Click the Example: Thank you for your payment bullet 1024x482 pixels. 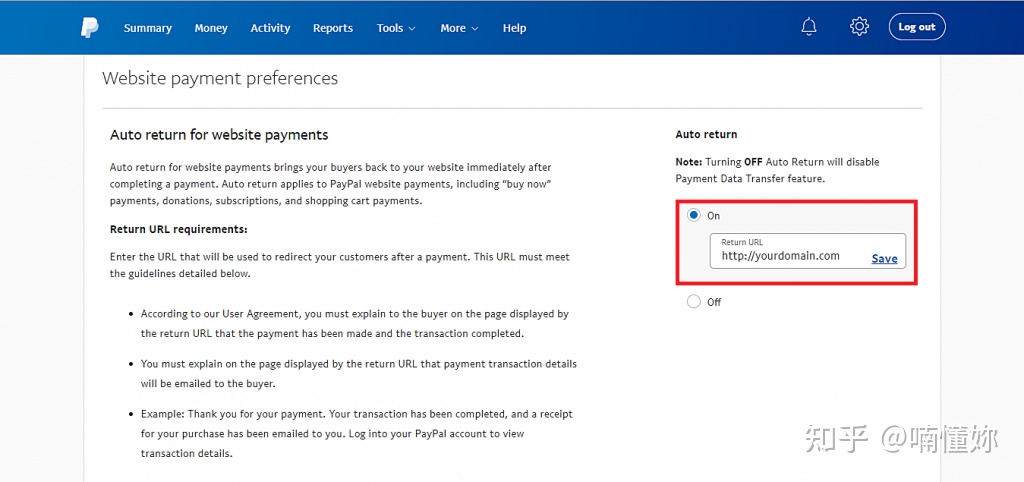[357, 433]
